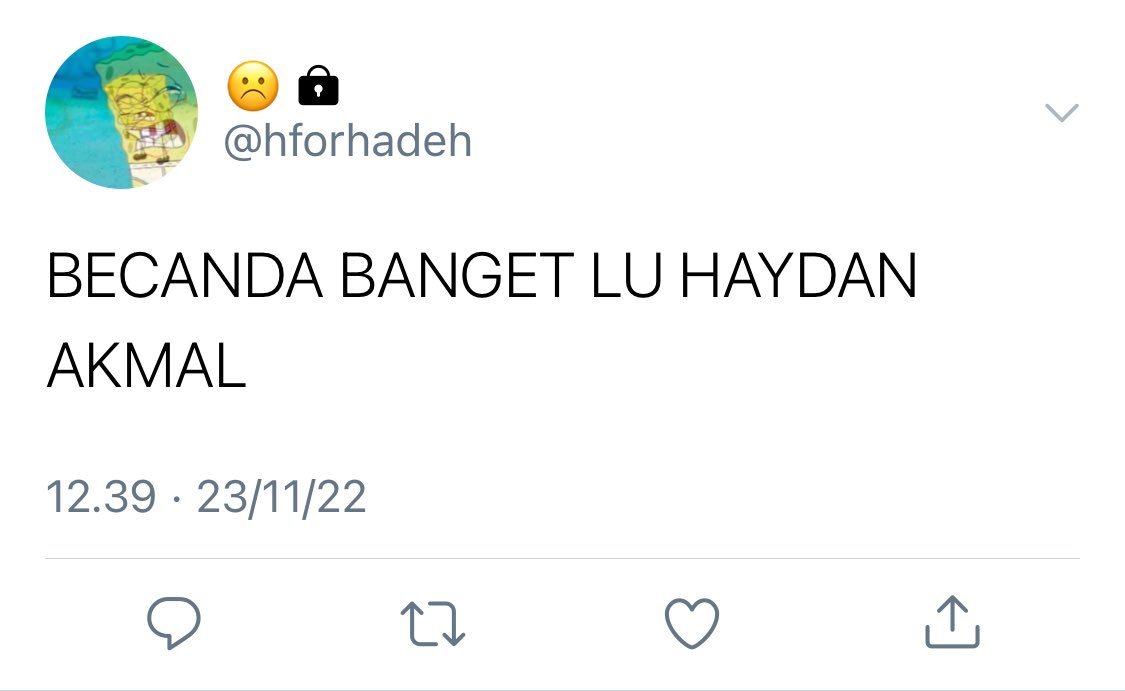This screenshot has height=691, width=1125.
Task: Open the share sheet via upload icon
Action: pos(952,622)
